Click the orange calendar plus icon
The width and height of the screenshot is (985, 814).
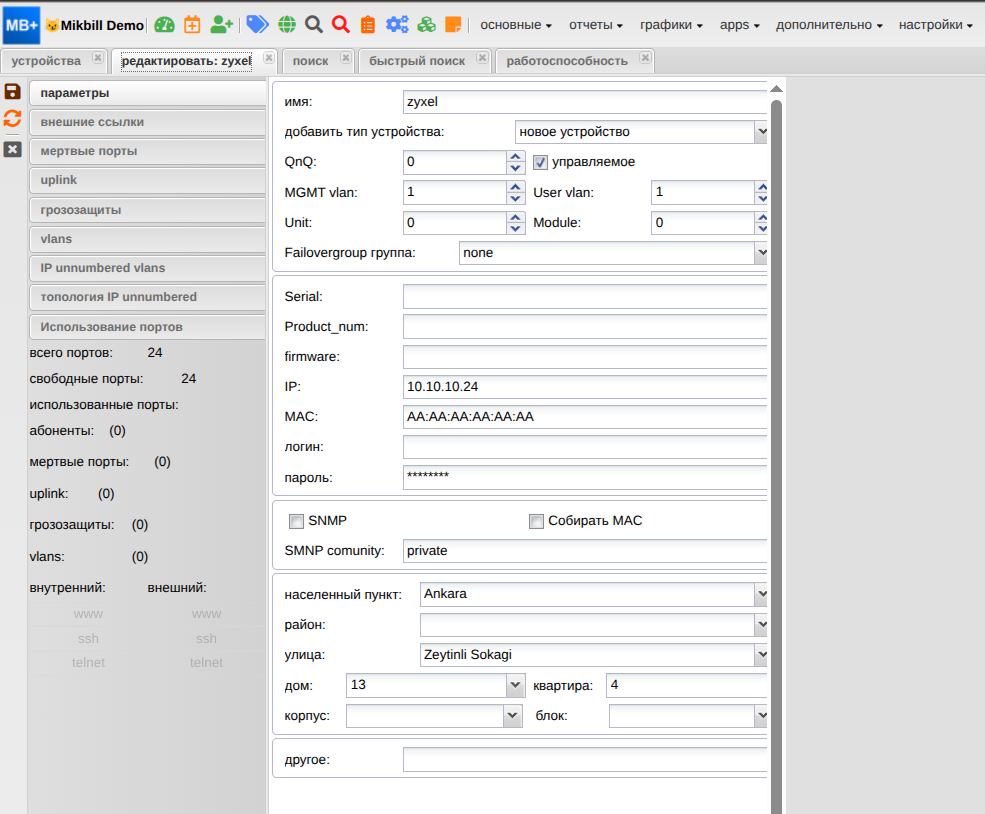pos(192,24)
